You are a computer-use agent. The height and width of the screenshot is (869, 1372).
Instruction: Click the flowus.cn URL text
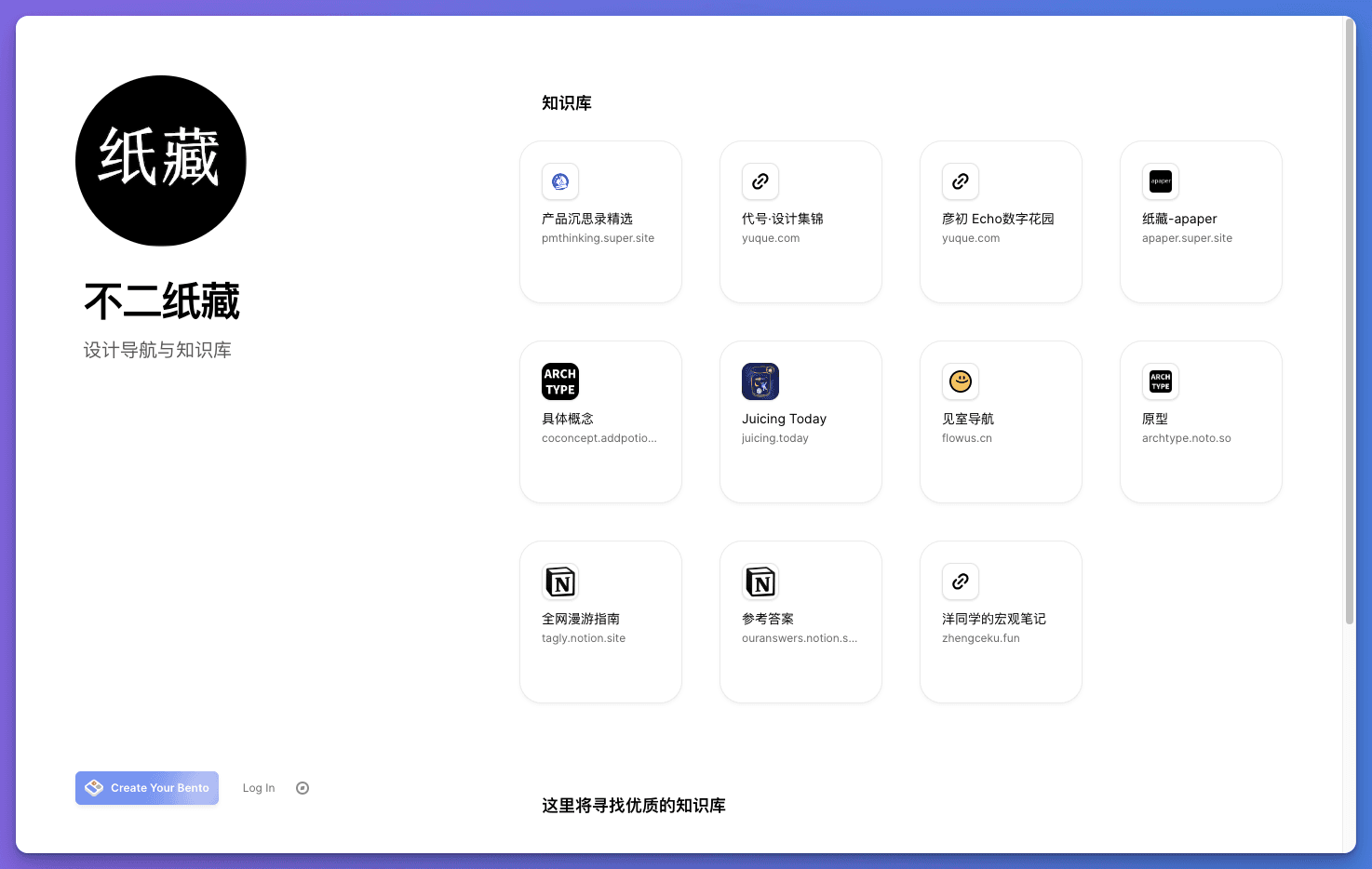click(x=967, y=438)
